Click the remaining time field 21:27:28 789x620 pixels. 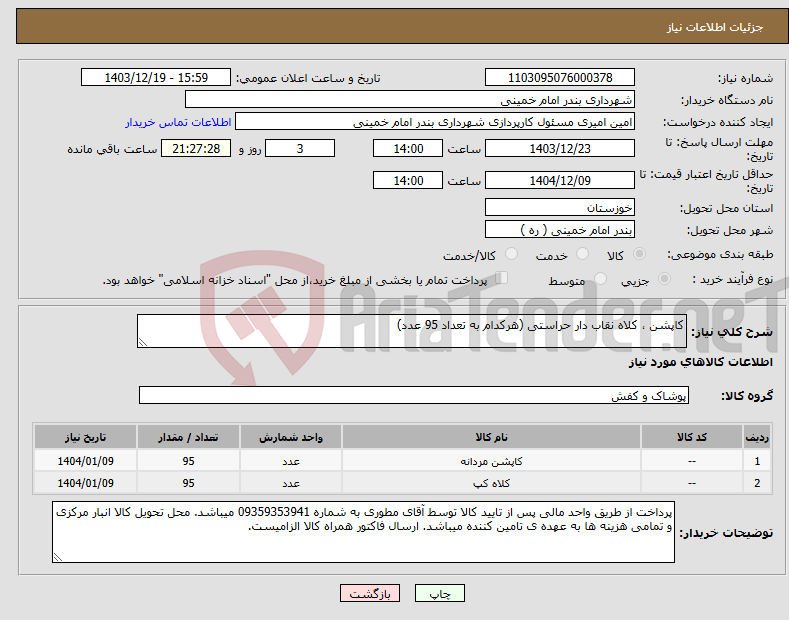pyautogui.click(x=196, y=148)
